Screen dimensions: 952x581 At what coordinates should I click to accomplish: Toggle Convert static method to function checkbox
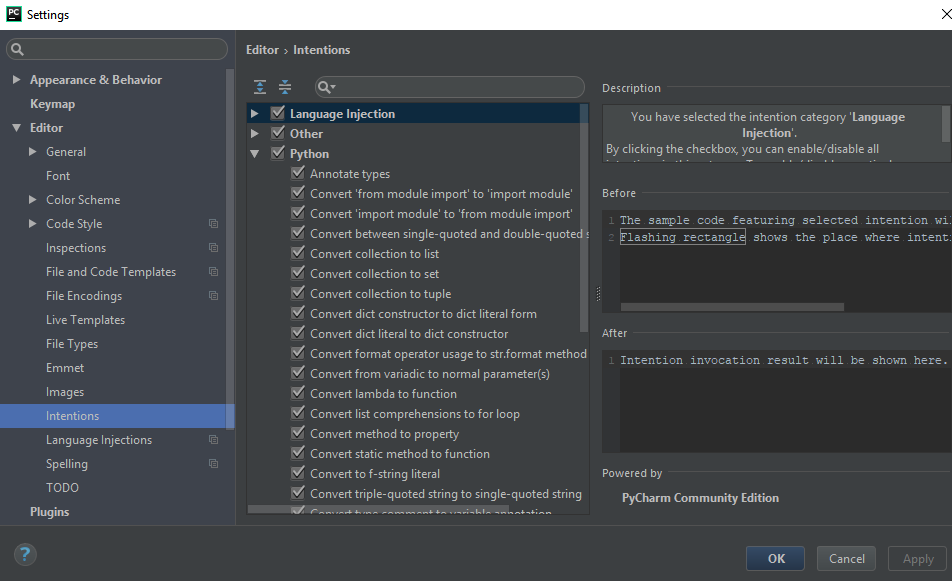coord(298,453)
